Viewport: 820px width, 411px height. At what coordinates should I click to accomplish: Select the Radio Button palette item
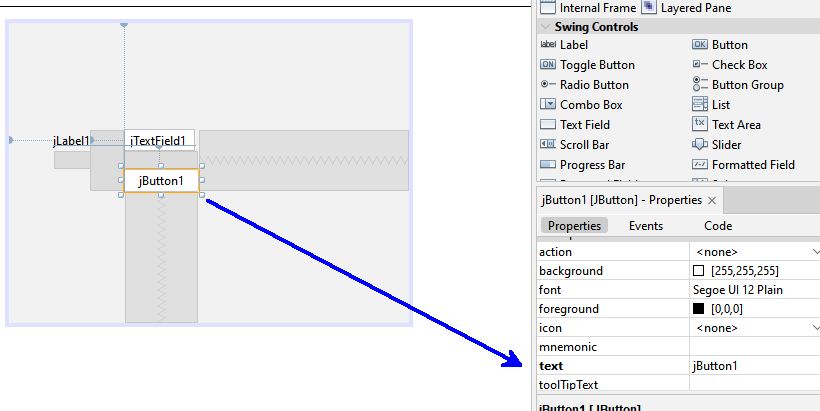pos(594,85)
